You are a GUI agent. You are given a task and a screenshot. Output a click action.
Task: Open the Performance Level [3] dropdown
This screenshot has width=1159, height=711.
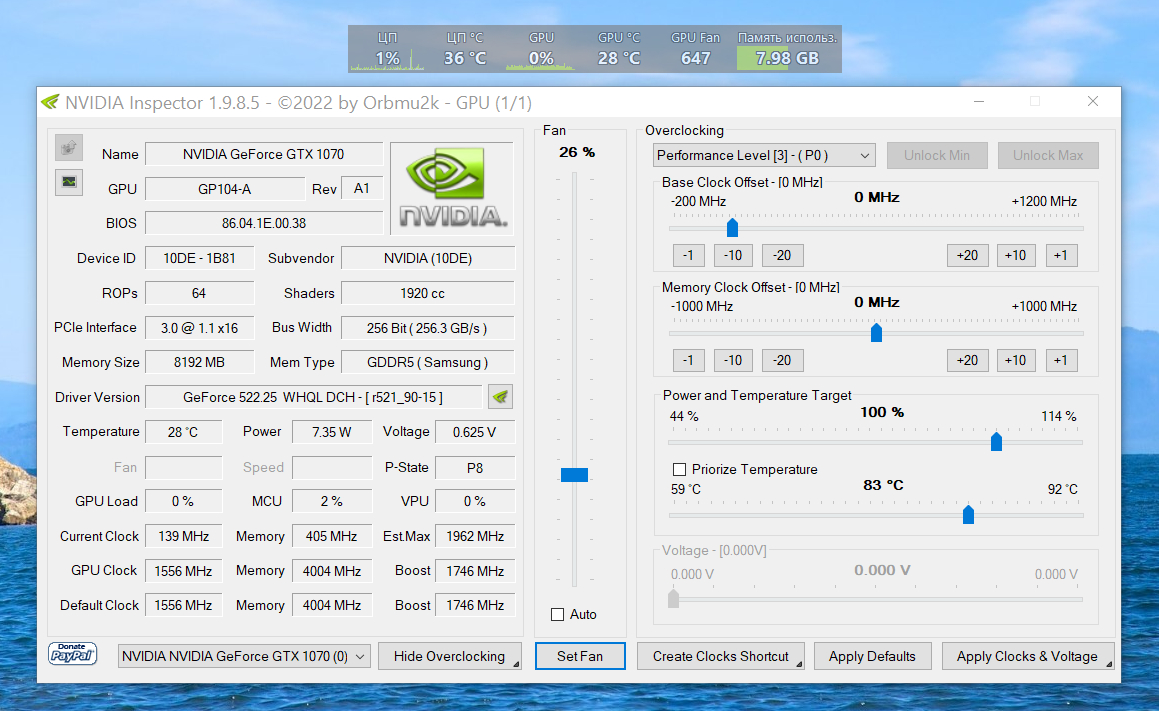pos(764,155)
